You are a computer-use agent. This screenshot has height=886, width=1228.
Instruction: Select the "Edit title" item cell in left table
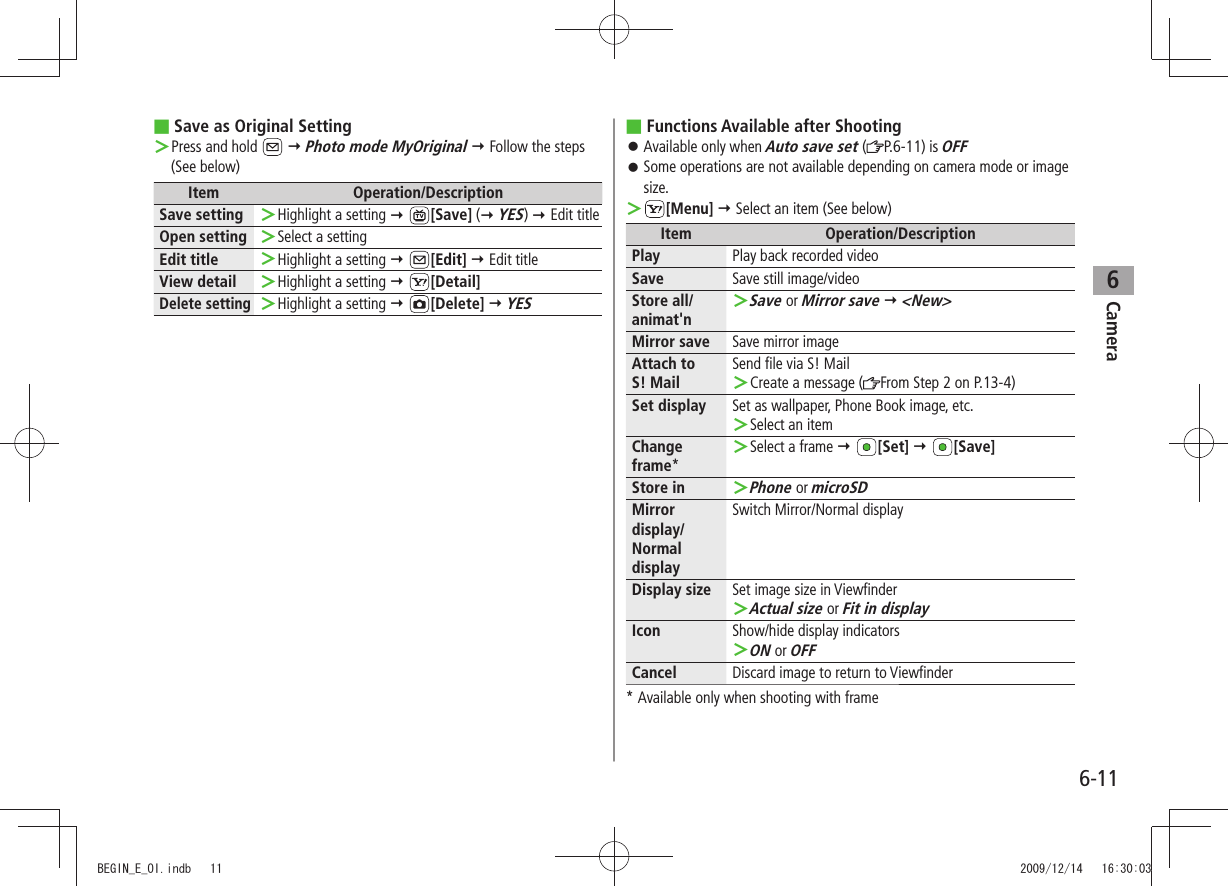click(x=204, y=260)
